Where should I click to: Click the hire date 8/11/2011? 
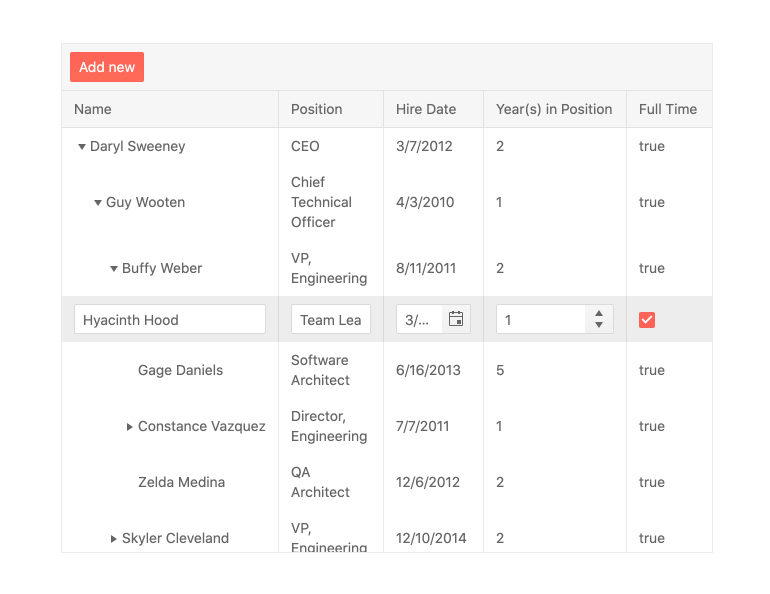pos(426,268)
